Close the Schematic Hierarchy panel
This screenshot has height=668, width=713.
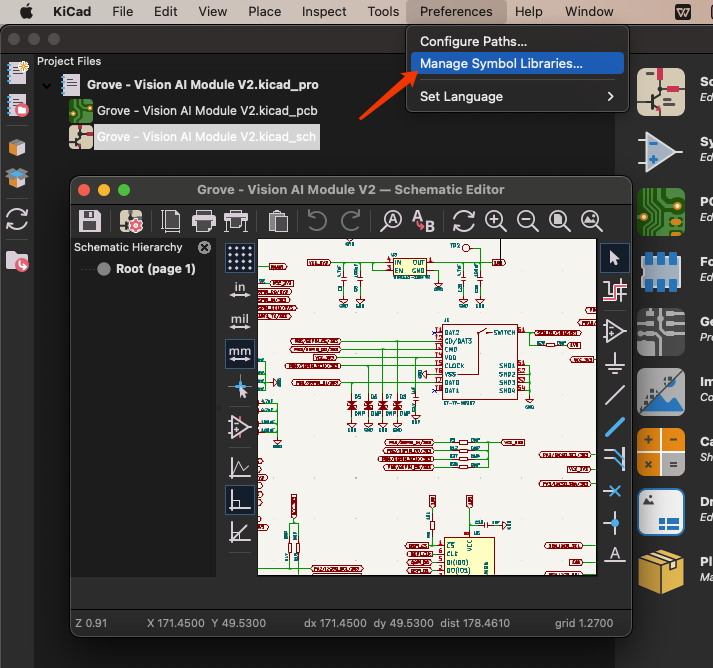pyautogui.click(x=205, y=247)
